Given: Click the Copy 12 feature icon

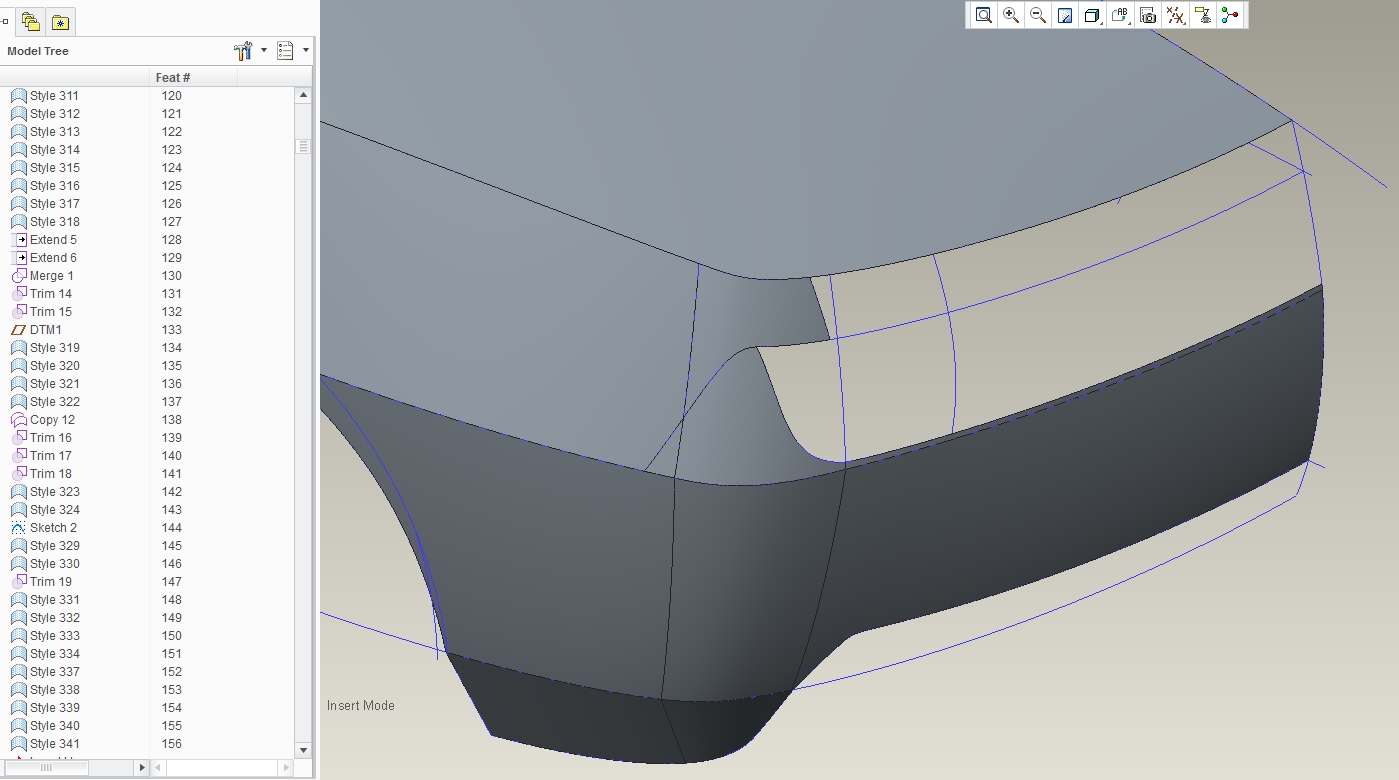Looking at the screenshot, I should pyautogui.click(x=19, y=420).
